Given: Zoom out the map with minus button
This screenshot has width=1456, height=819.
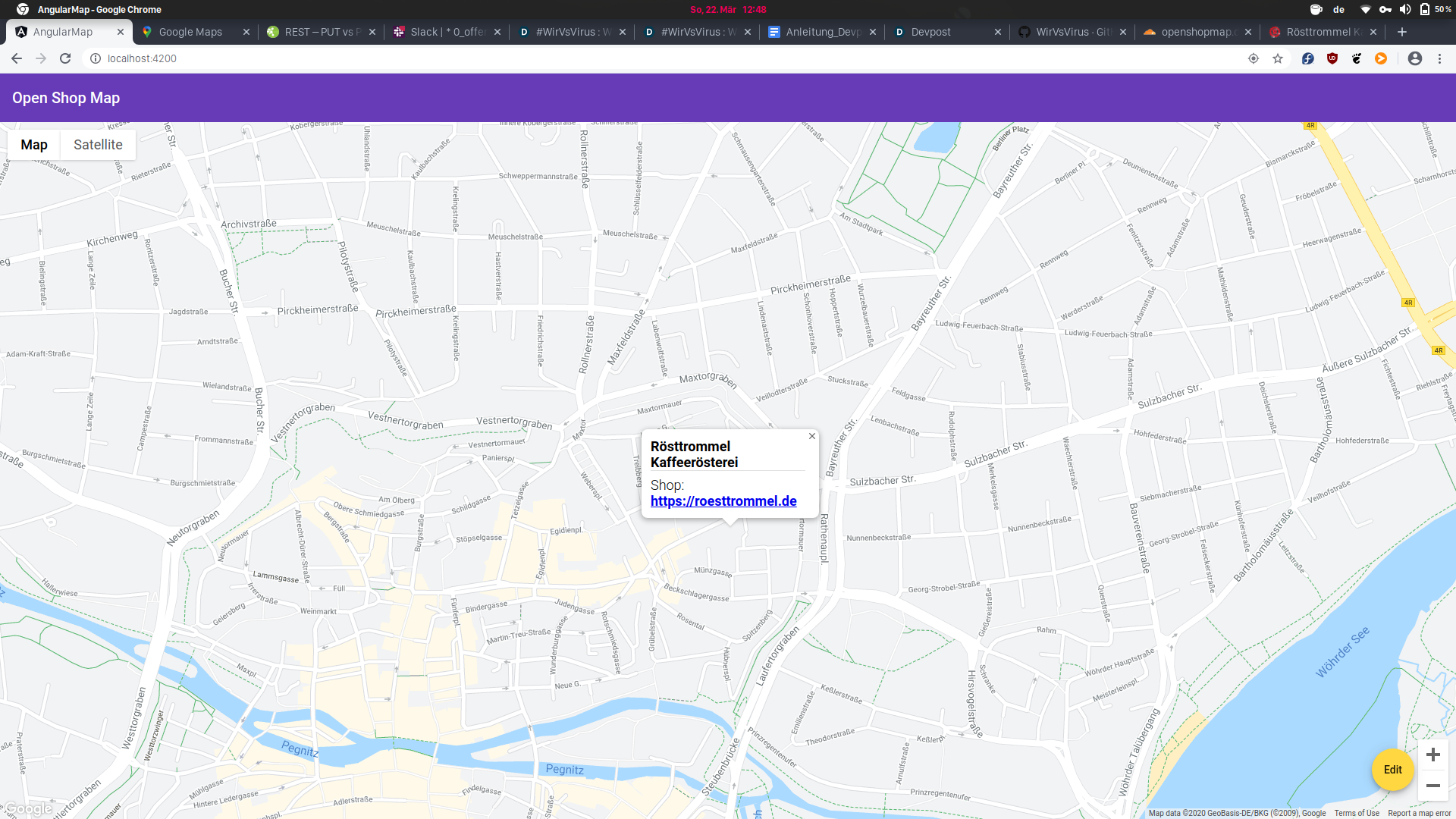Looking at the screenshot, I should (1432, 786).
